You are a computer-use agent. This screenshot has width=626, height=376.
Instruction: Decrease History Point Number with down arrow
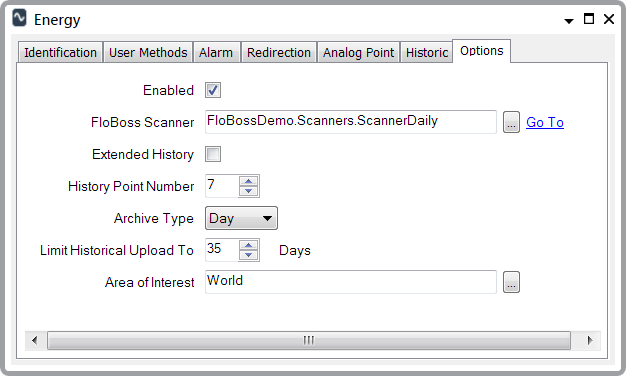(x=249, y=191)
